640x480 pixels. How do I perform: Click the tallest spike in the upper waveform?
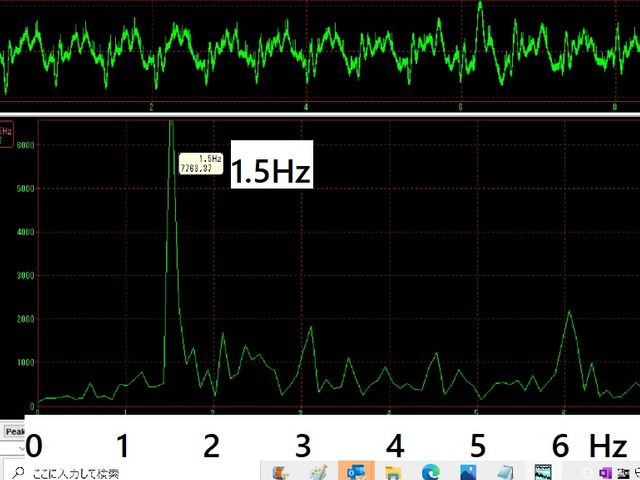pos(480,5)
